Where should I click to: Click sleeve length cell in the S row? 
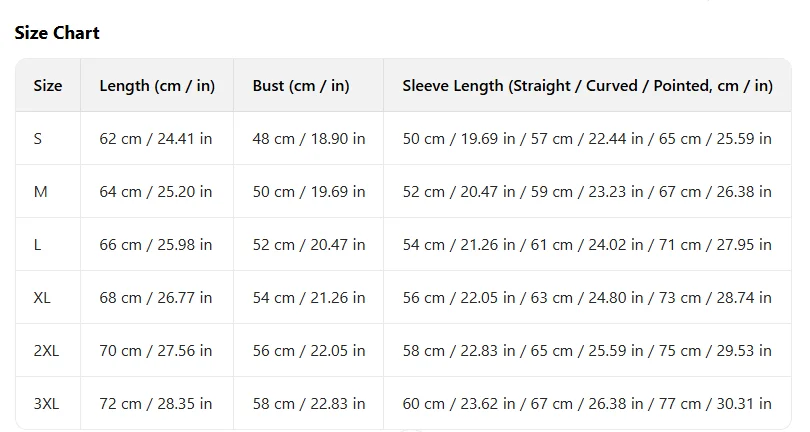tap(587, 138)
